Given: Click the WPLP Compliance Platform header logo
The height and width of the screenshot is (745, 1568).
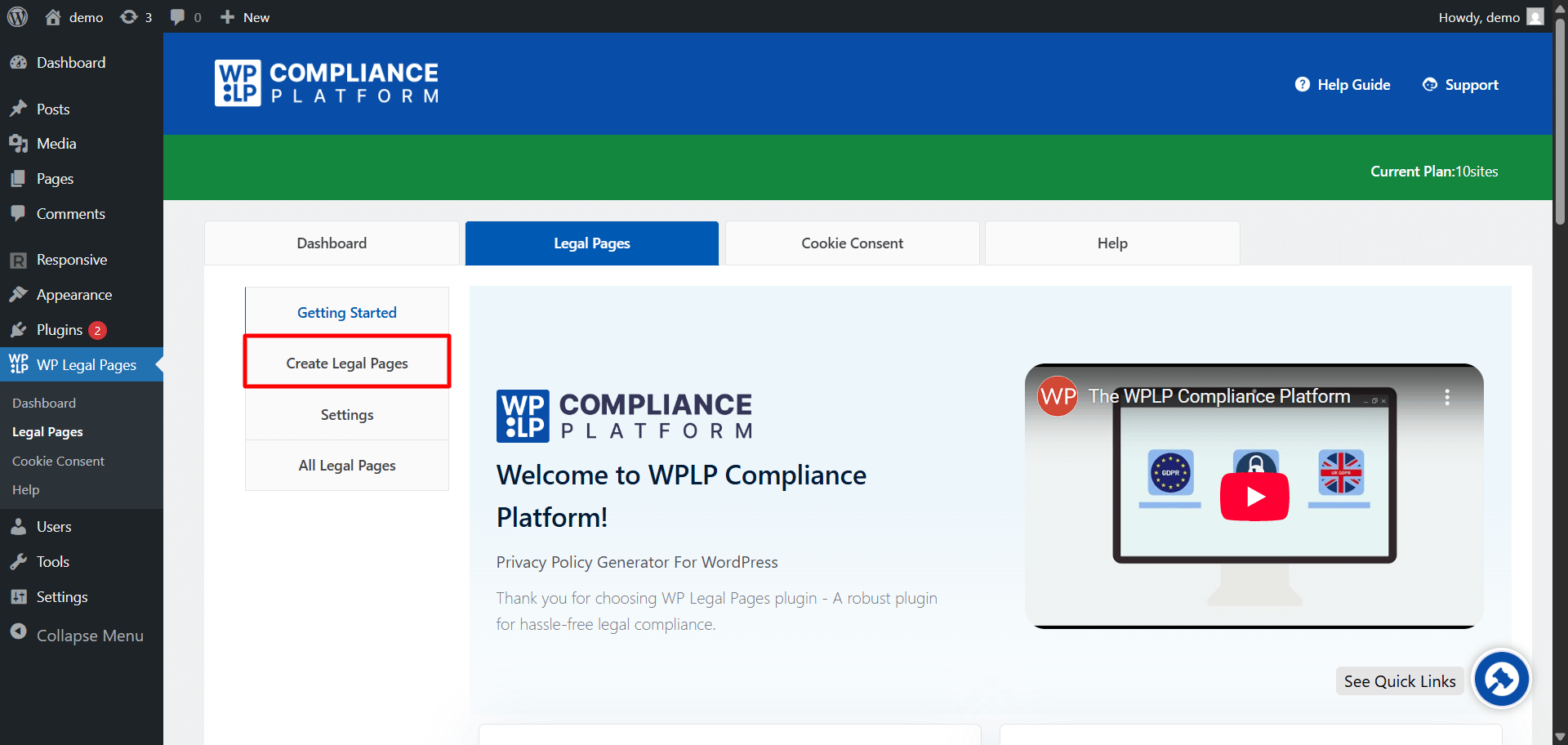Looking at the screenshot, I should [327, 83].
